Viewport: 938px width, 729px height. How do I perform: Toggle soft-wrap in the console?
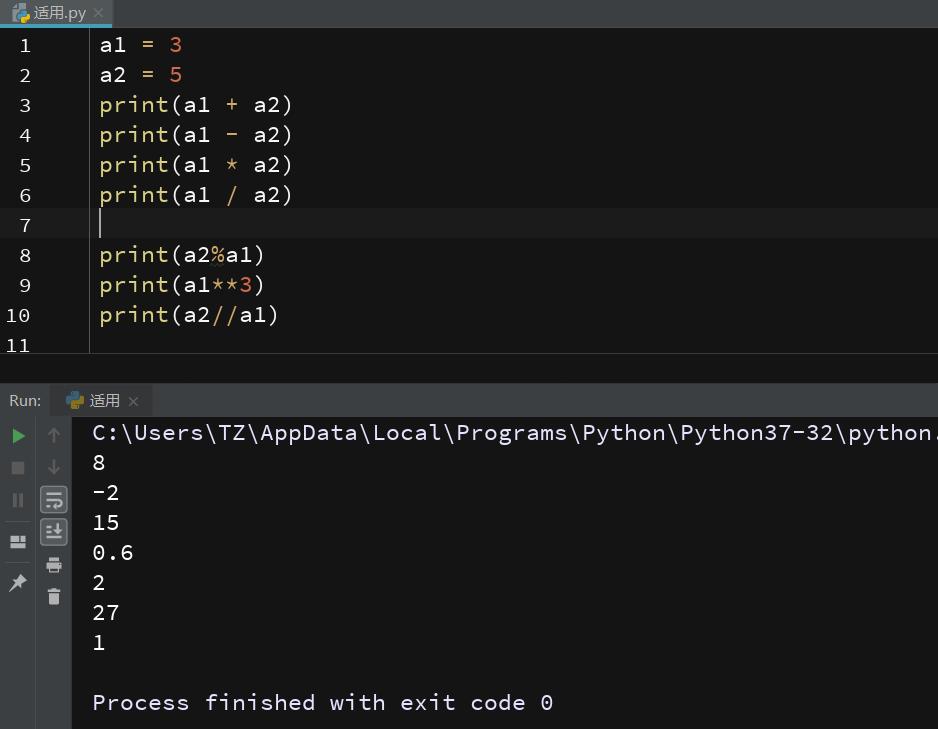(53, 500)
